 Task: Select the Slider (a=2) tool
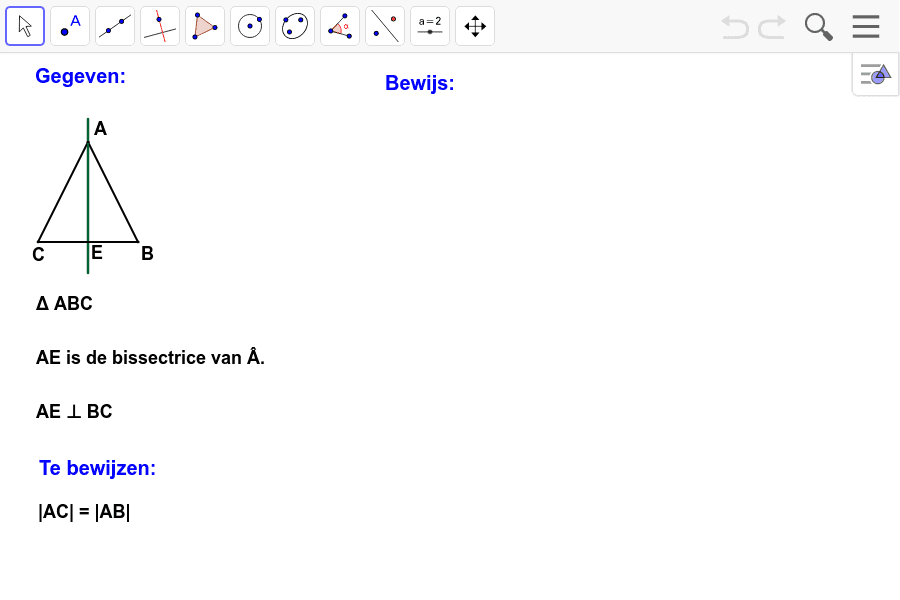point(430,26)
